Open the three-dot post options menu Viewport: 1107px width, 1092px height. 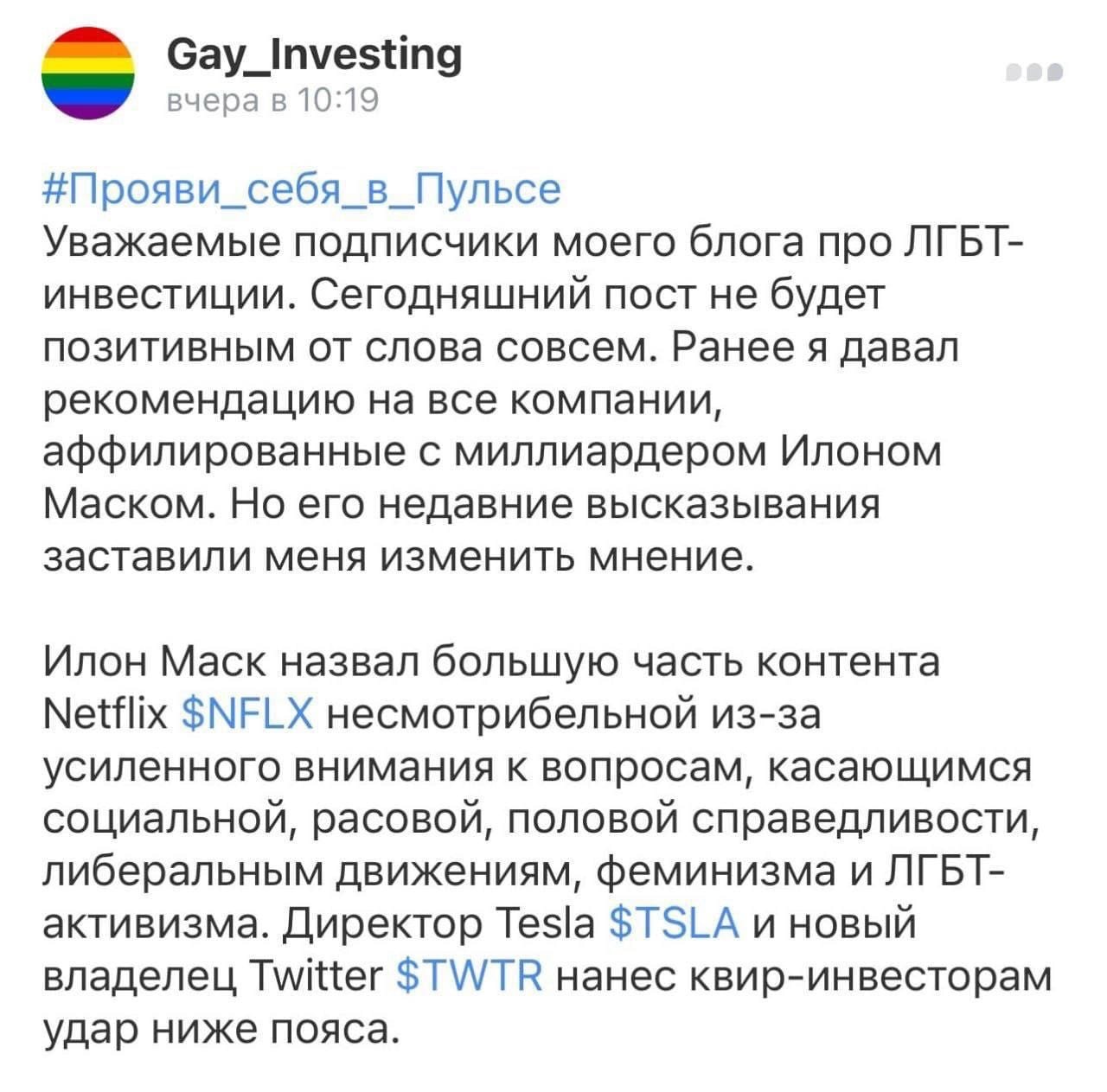coord(1034,73)
